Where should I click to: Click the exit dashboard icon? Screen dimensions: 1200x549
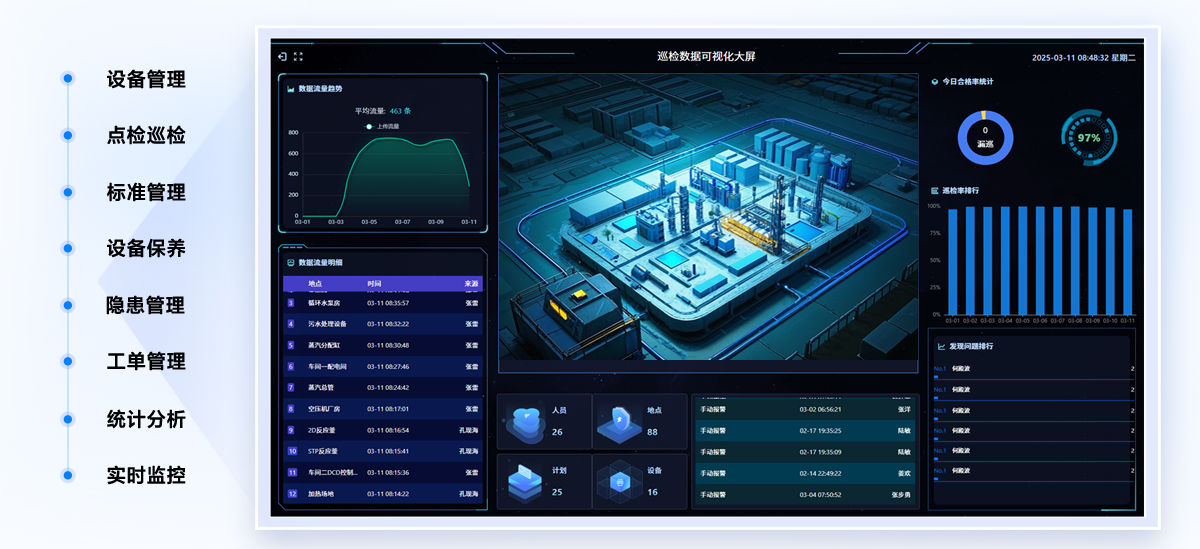(x=283, y=57)
